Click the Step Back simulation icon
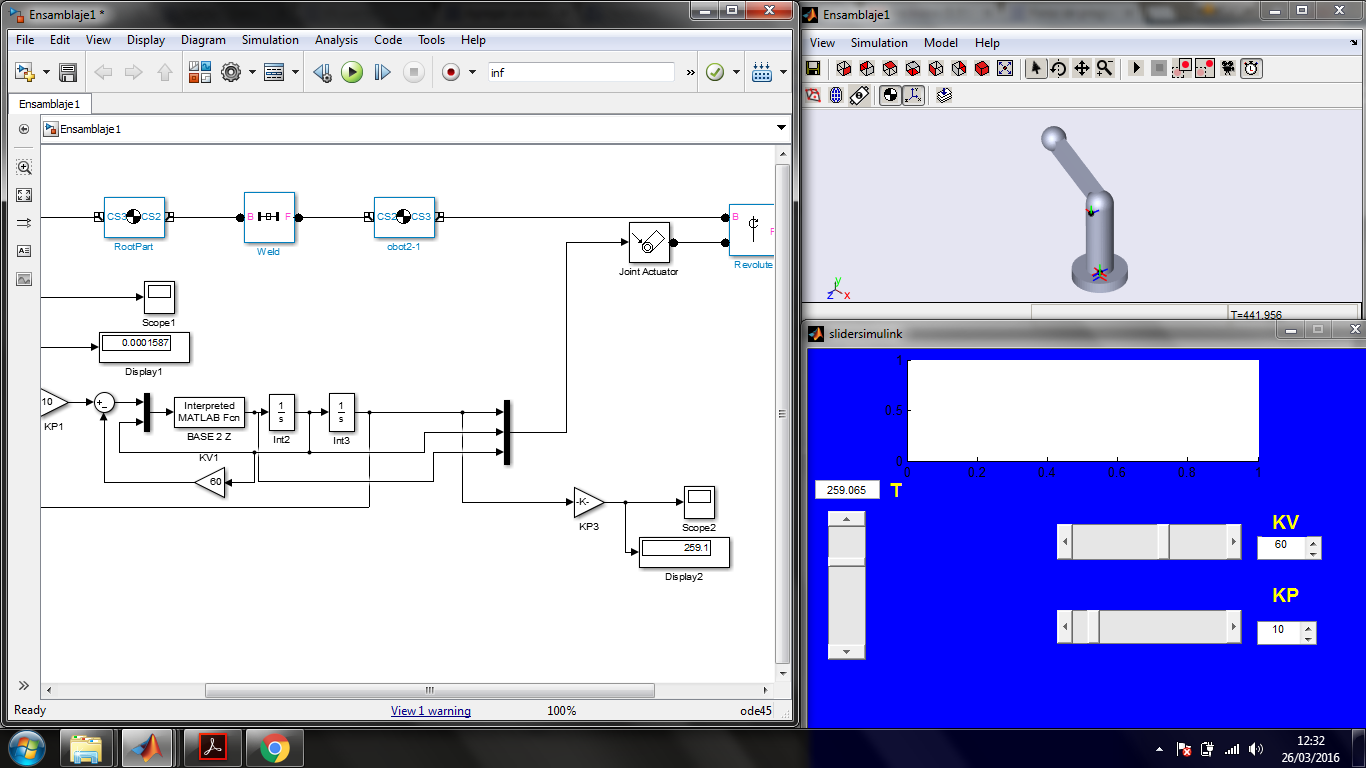Screen dimensions: 1366x768 [322, 72]
